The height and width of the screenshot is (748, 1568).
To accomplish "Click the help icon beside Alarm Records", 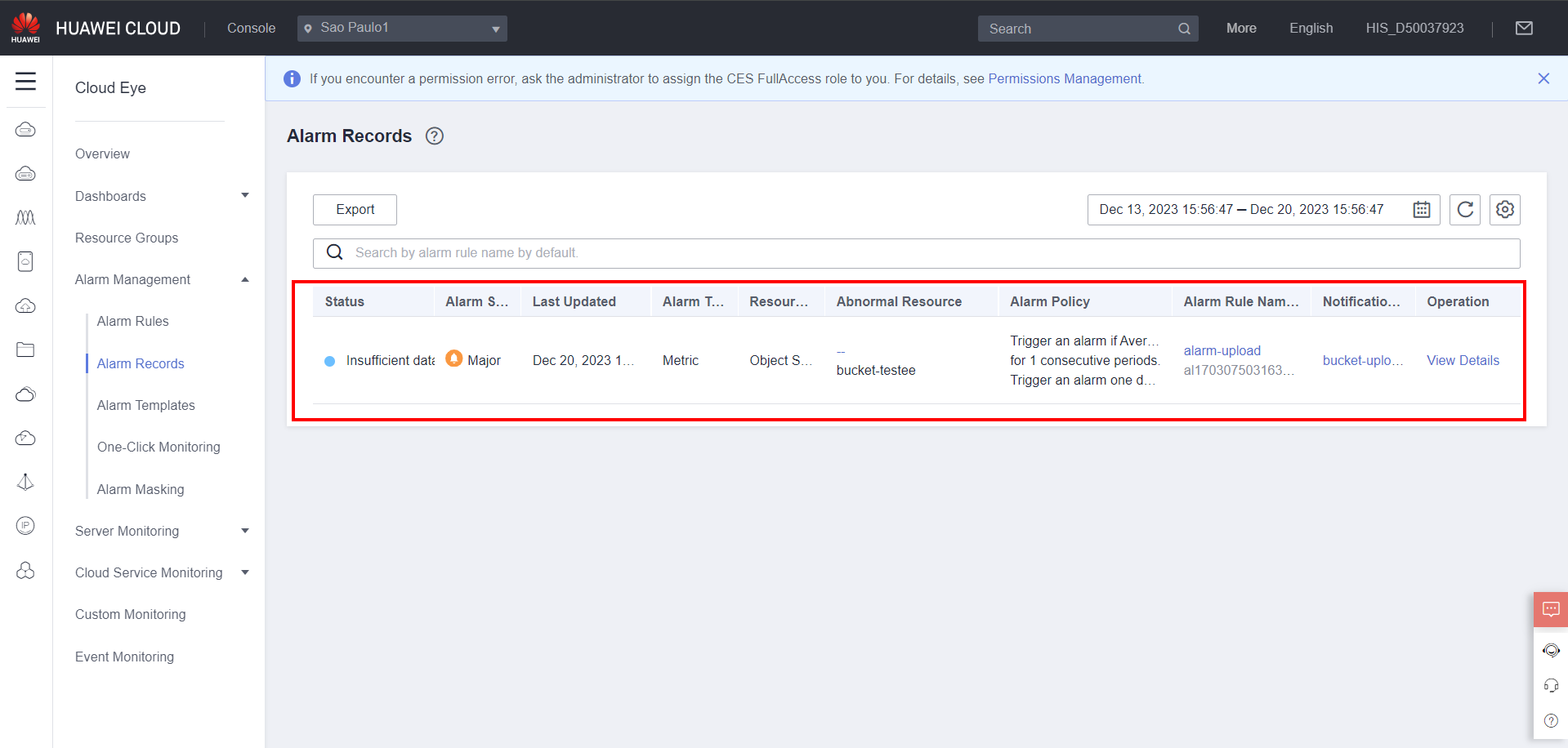I will 435,136.
